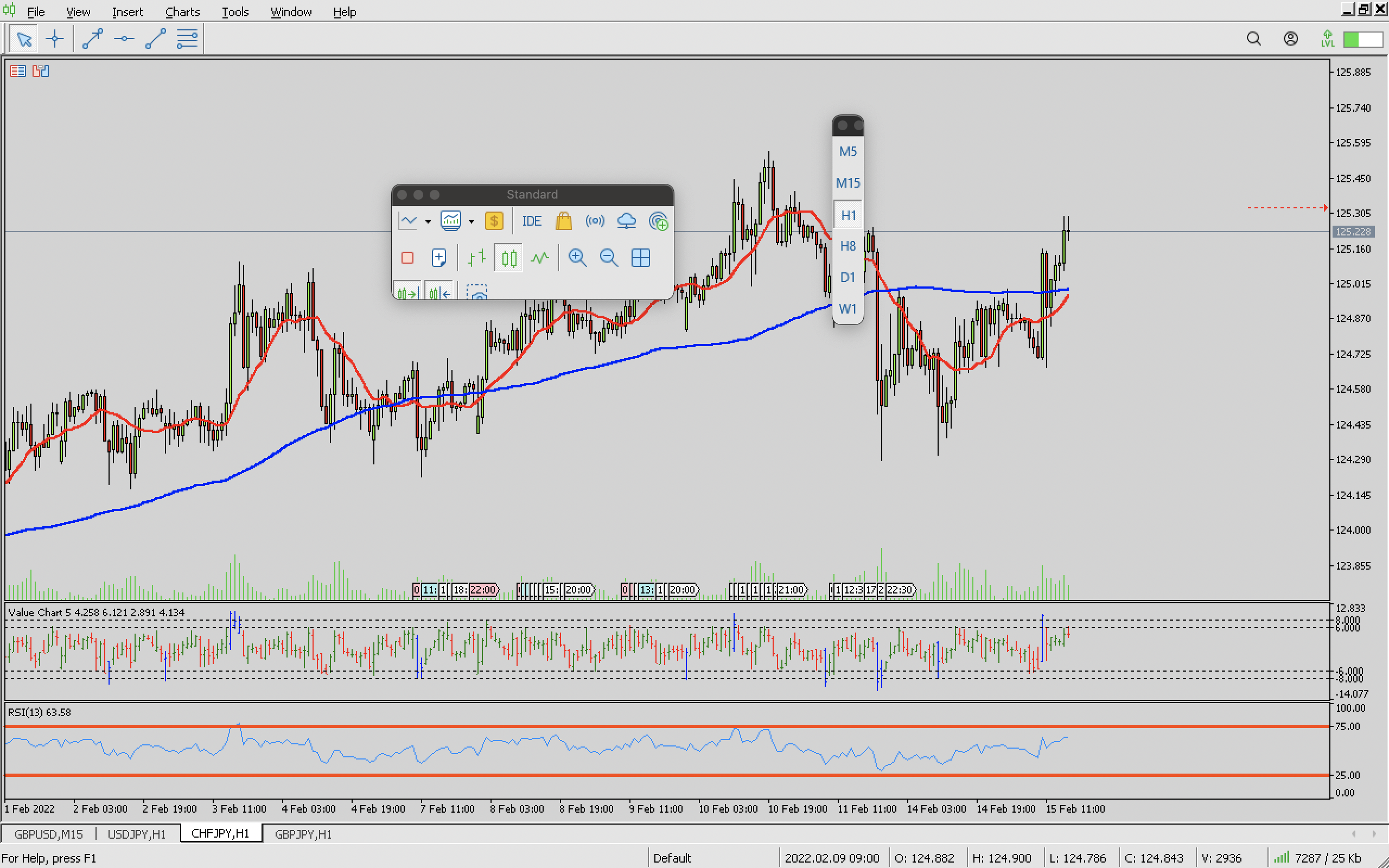Open the Tools menu
This screenshot has width=1389, height=868.
coord(235,11)
